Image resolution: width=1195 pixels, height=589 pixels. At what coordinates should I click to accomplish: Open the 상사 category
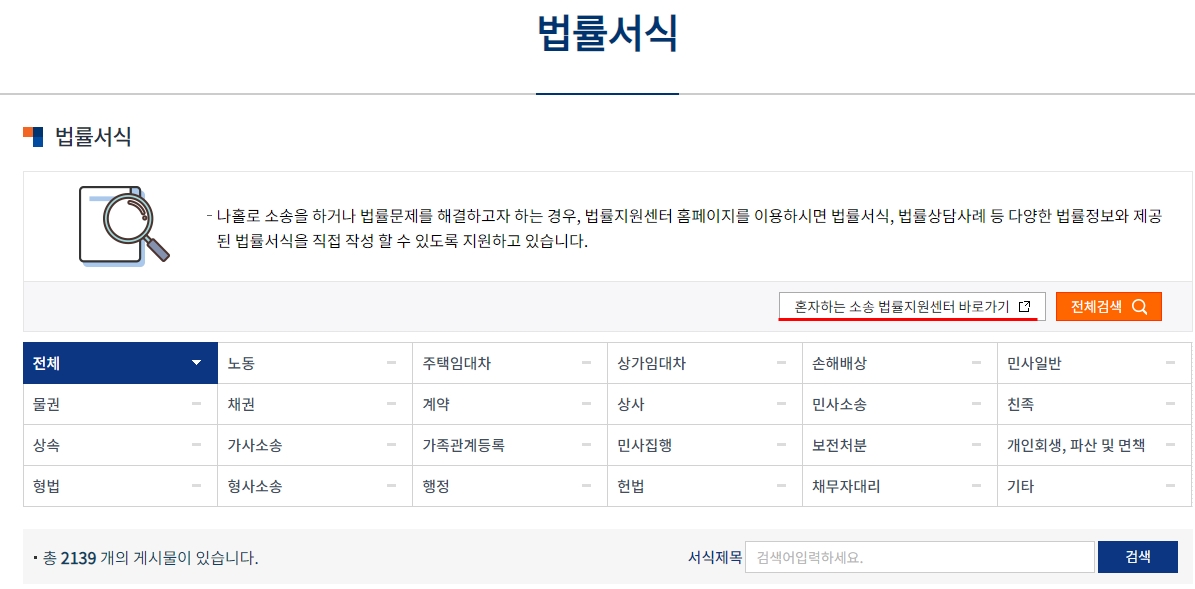click(705, 405)
